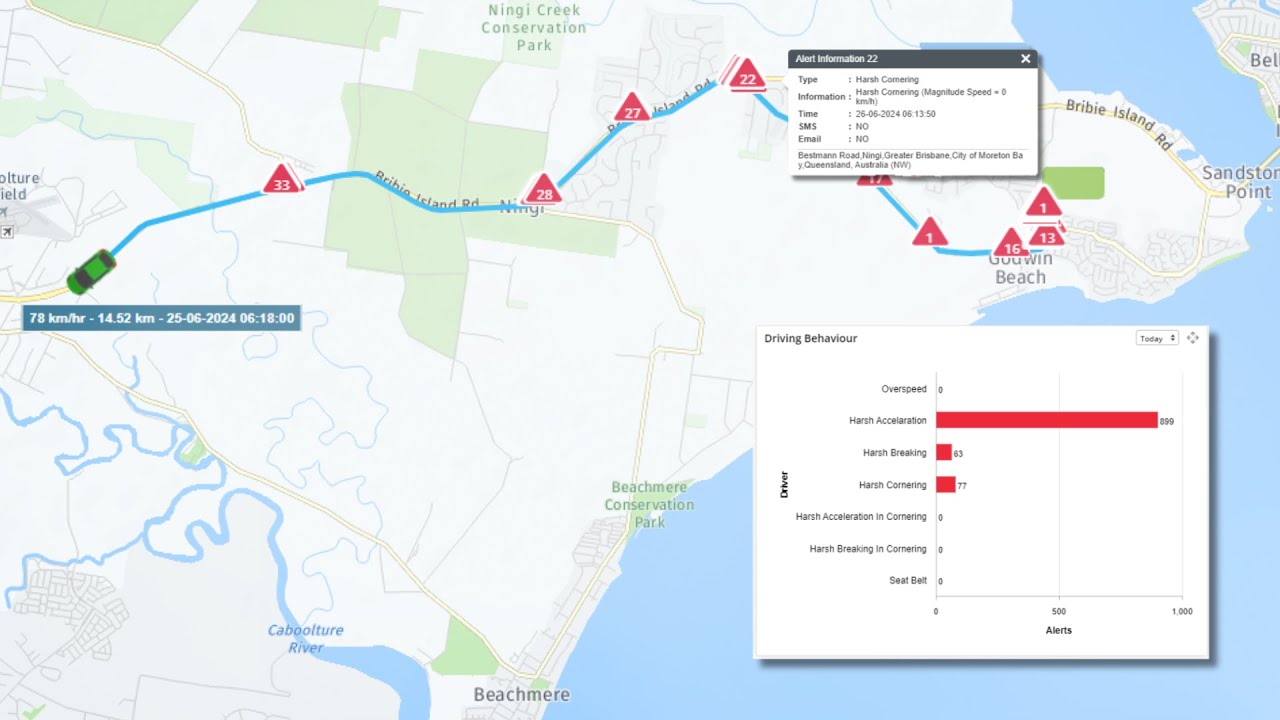Select alert marker 16 near Godwin Beach
Screen dimensions: 1280x720
1011,245
